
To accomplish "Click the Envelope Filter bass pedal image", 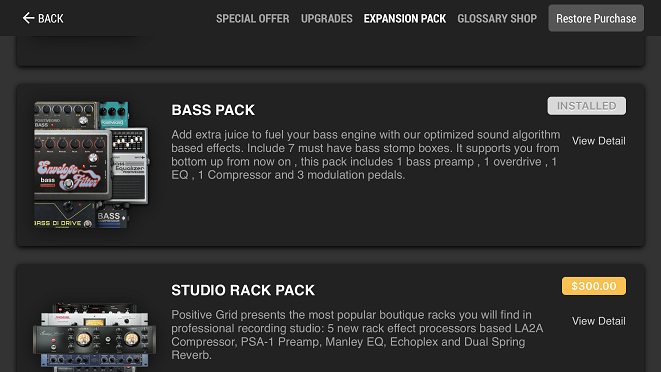I will [x=72, y=164].
